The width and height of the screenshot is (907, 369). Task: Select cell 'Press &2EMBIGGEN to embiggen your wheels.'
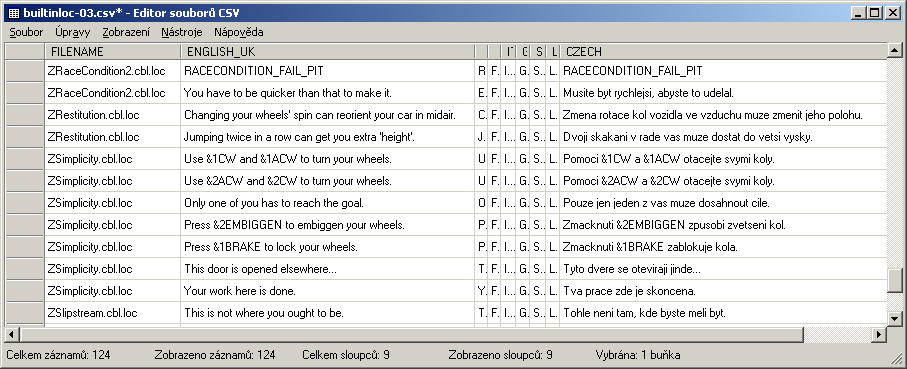pos(327,224)
